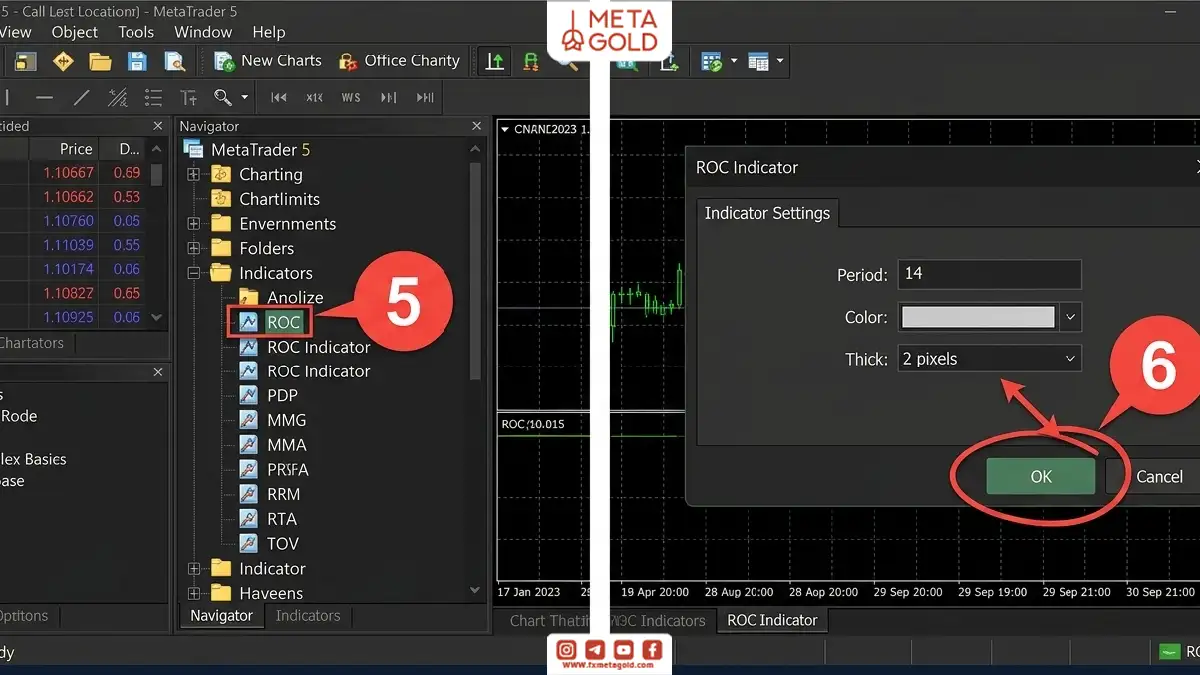Click Cancel in ROC Indicator dialog
This screenshot has height=675, width=1200.
pyautogui.click(x=1158, y=477)
